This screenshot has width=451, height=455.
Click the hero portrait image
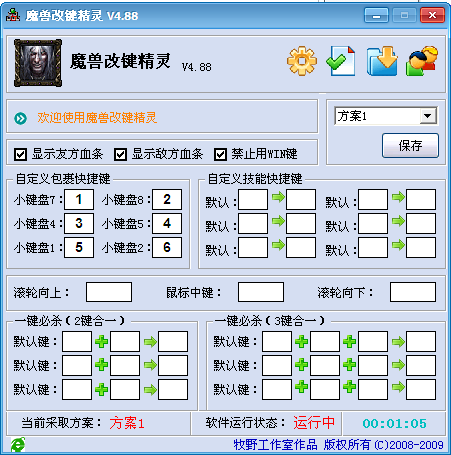(38, 63)
